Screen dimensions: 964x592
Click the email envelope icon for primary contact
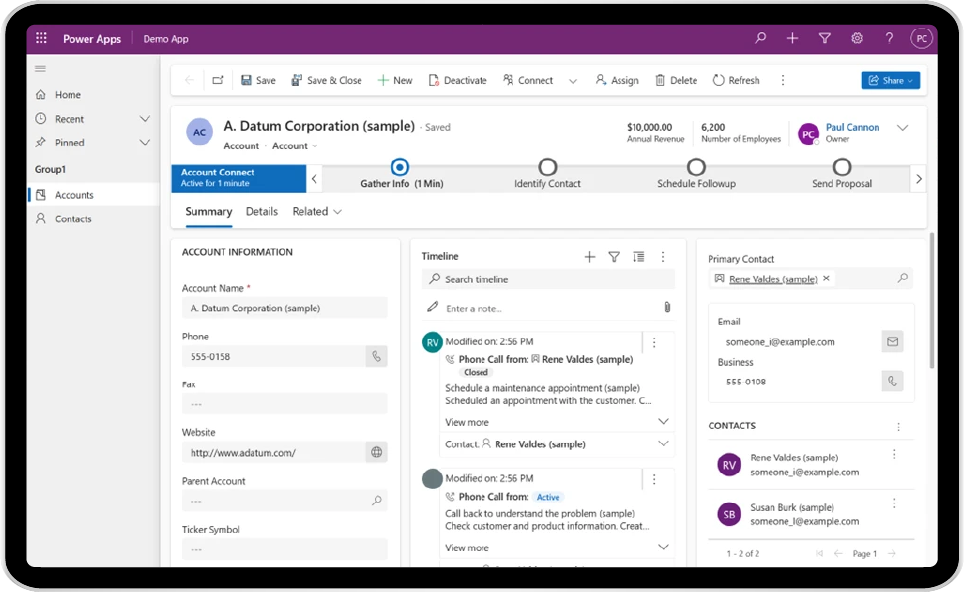pos(892,342)
